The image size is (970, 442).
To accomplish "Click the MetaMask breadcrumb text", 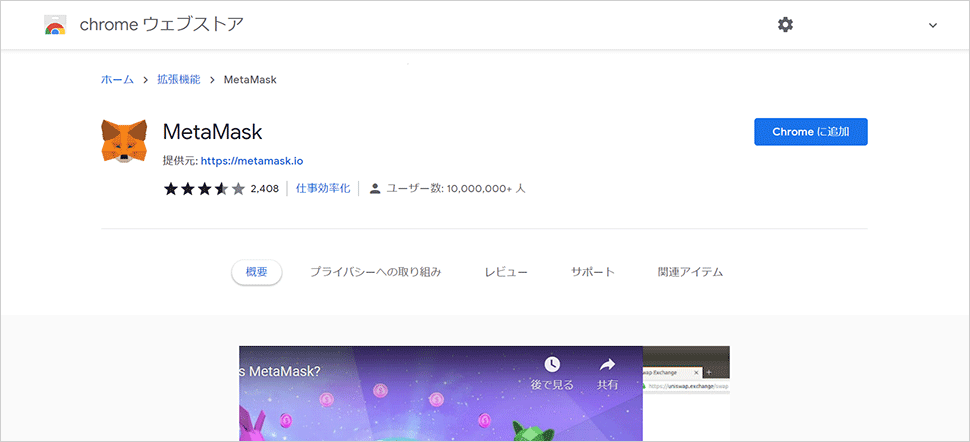I will point(250,80).
